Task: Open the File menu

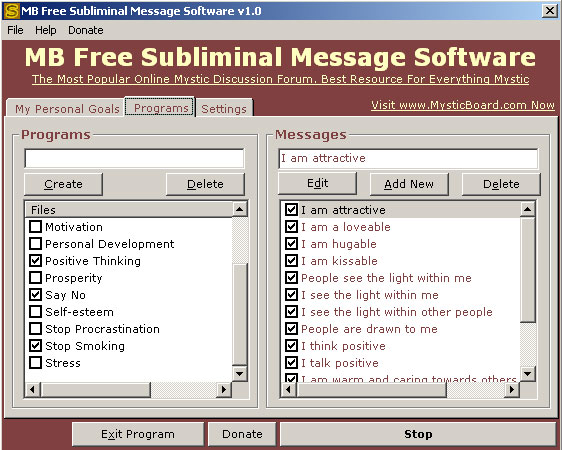Action: [x=15, y=30]
